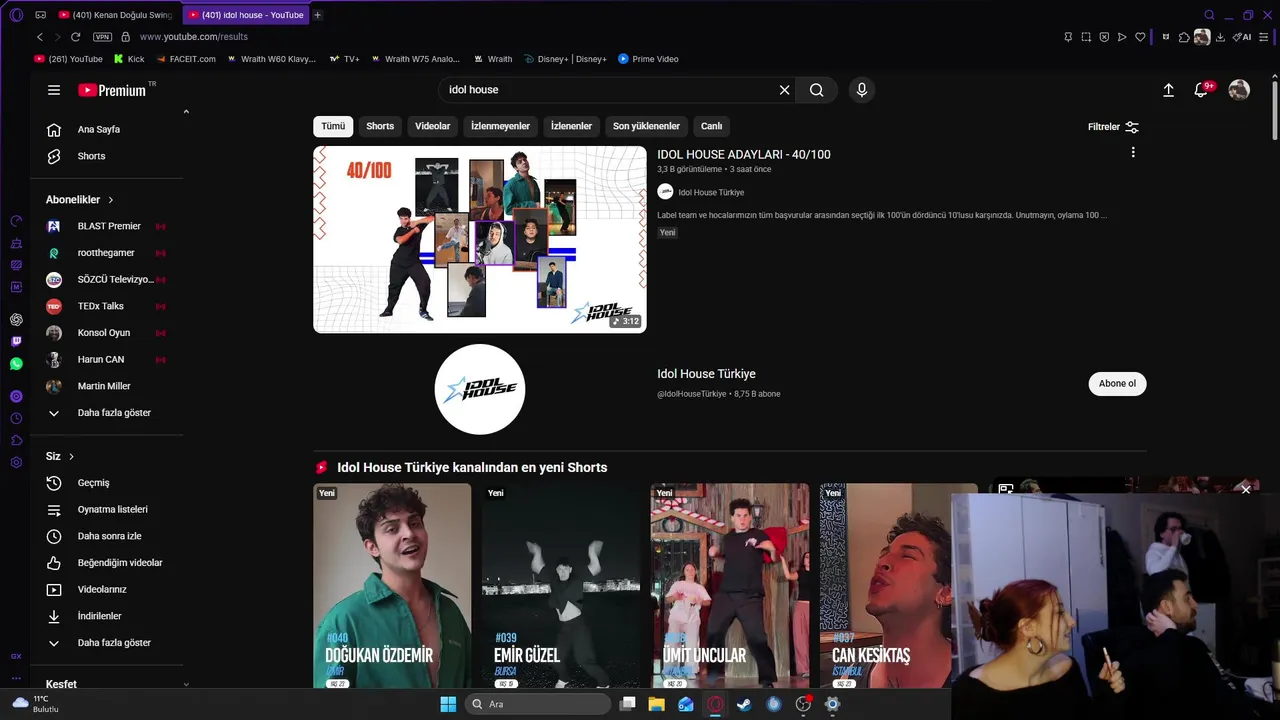Play the IDOL HOUSE ADAYLARI 40/100 thumbnail
Screen dimensions: 1280x720
pyautogui.click(x=480, y=239)
